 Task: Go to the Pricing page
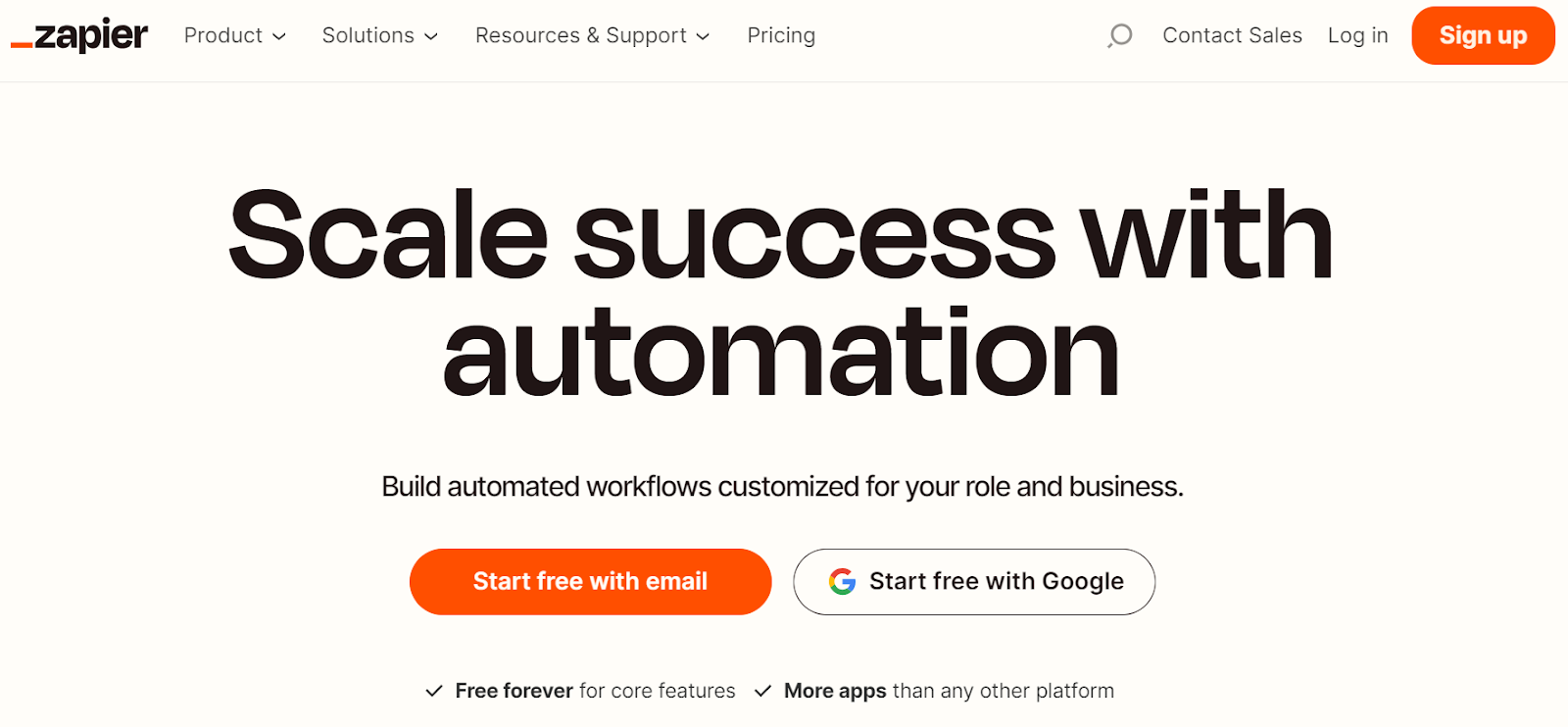(x=781, y=35)
